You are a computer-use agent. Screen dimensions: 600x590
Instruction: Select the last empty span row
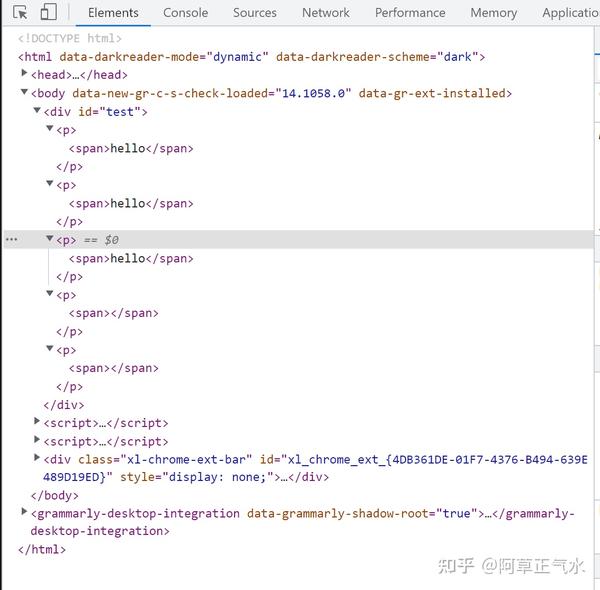113,368
